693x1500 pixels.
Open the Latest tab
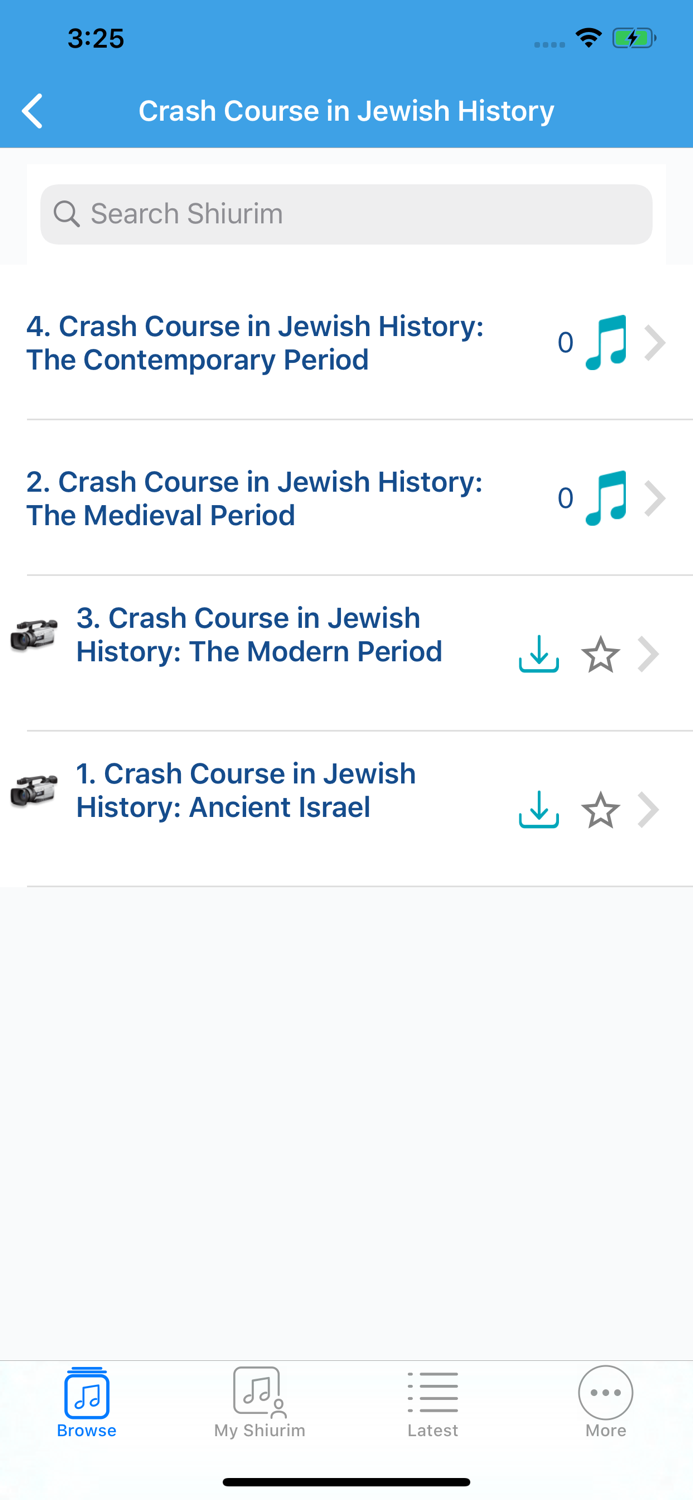(433, 1402)
